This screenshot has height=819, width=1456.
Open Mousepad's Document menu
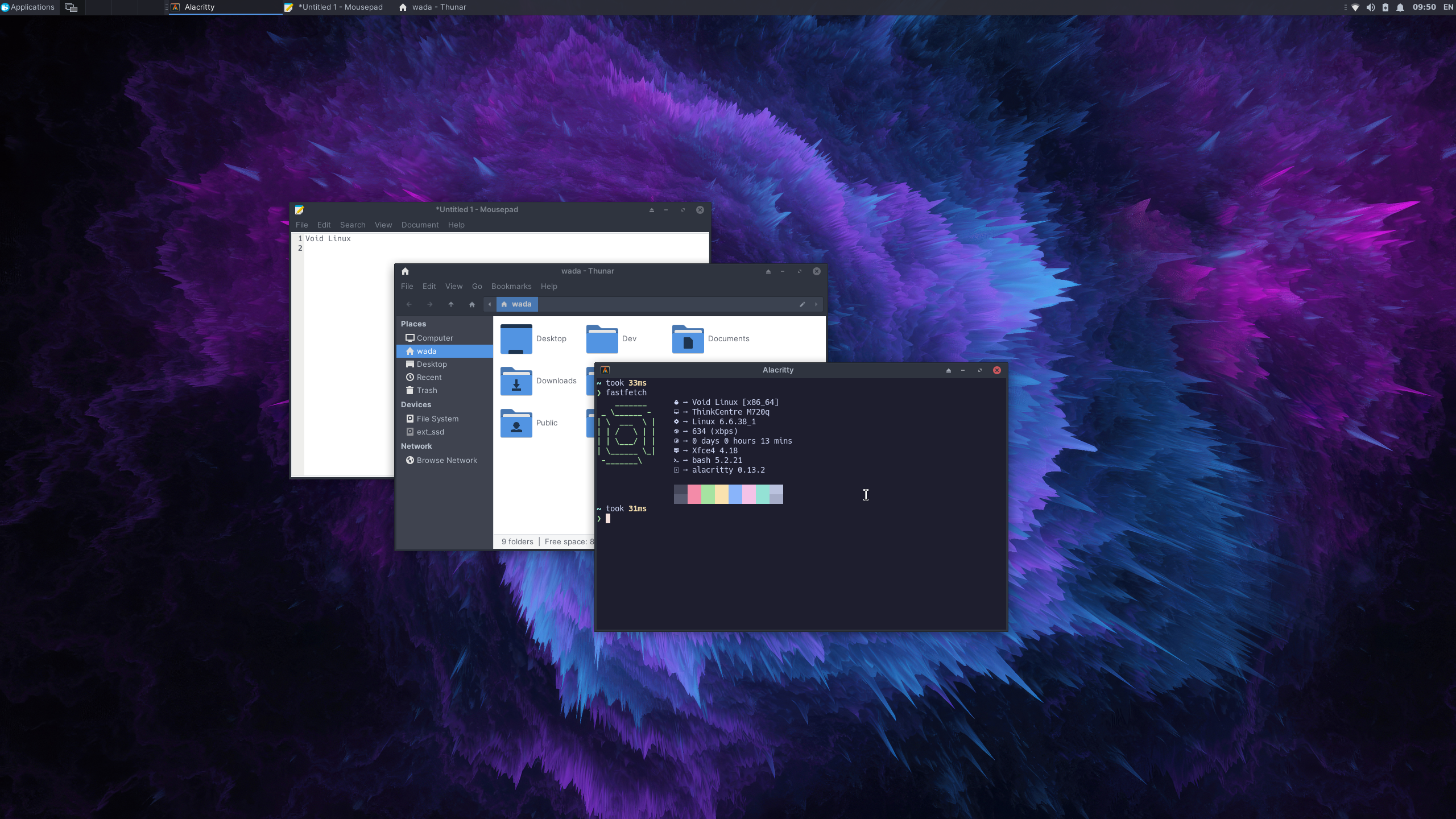click(420, 225)
